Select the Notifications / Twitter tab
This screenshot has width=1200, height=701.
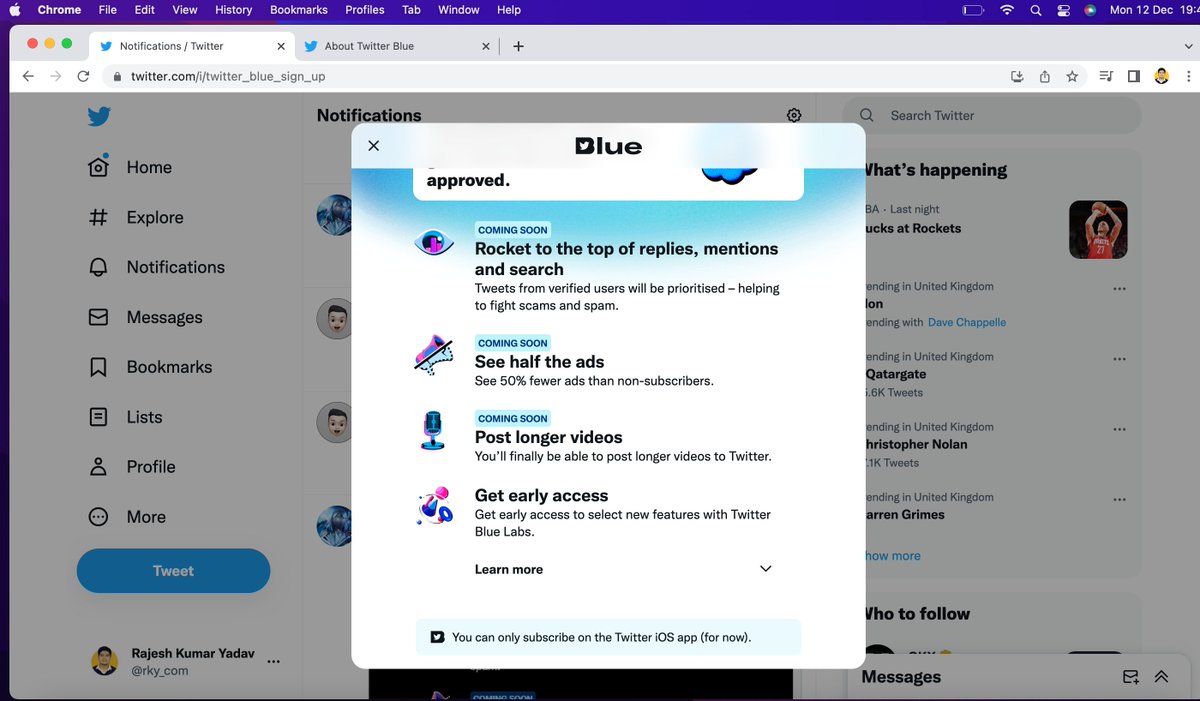pyautogui.click(x=190, y=46)
